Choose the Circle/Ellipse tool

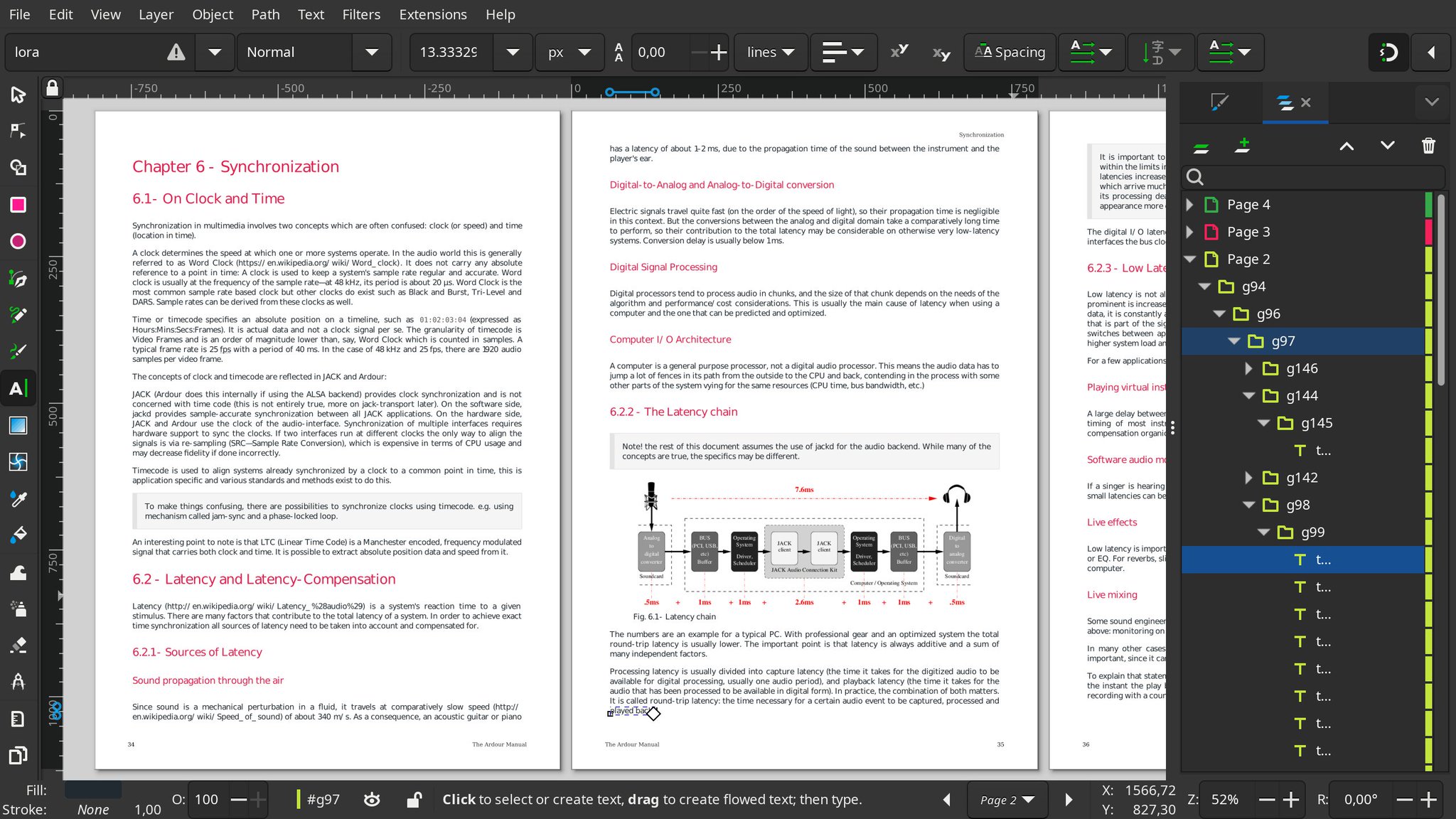point(18,241)
